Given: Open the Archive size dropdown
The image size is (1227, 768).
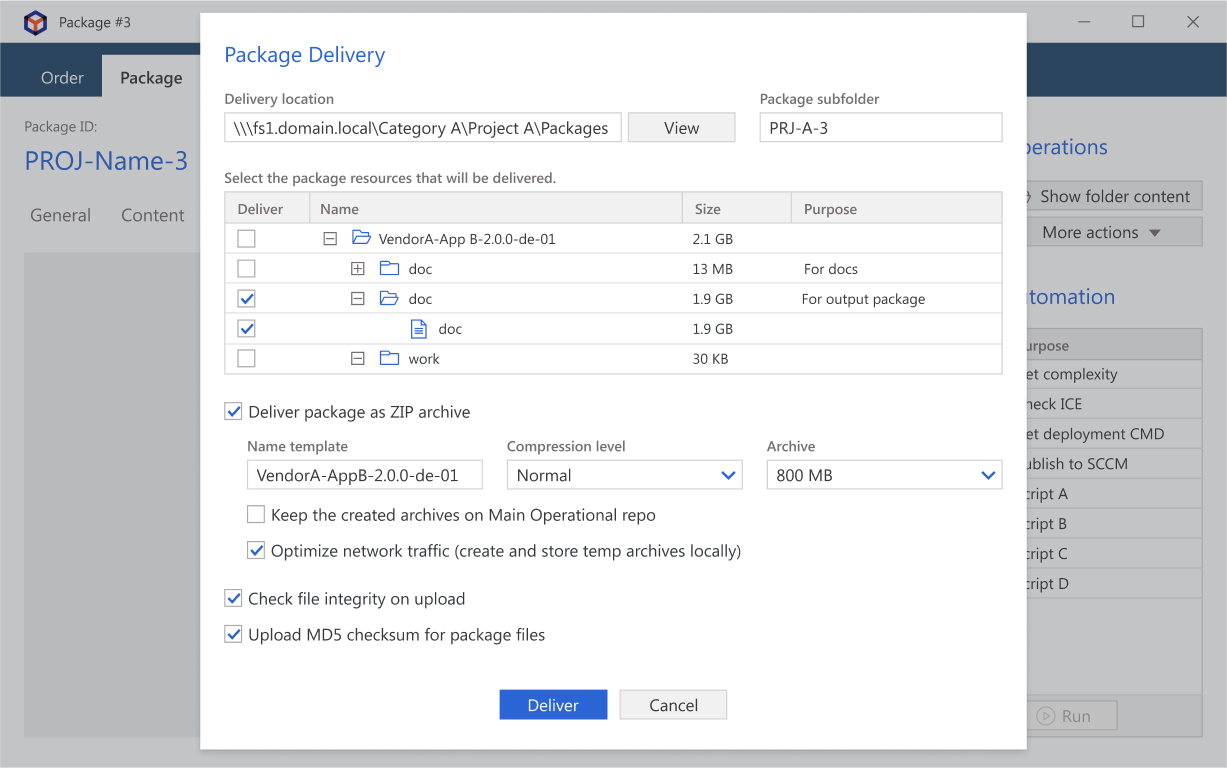Looking at the screenshot, I should (884, 475).
